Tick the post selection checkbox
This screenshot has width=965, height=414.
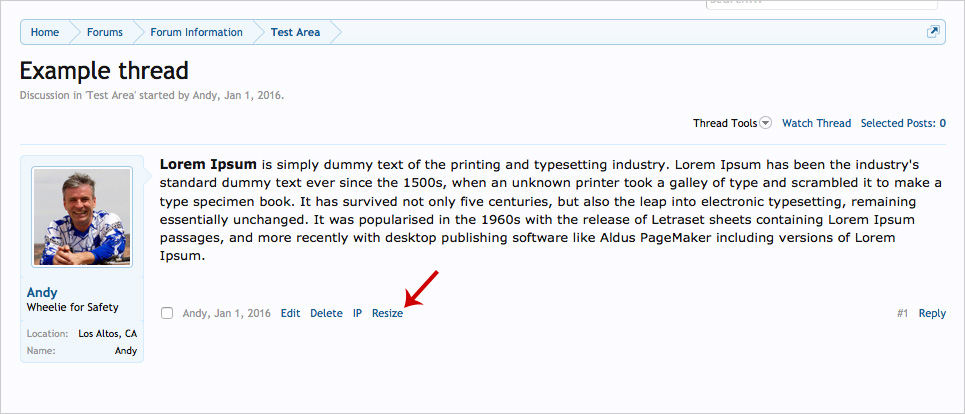(x=167, y=313)
